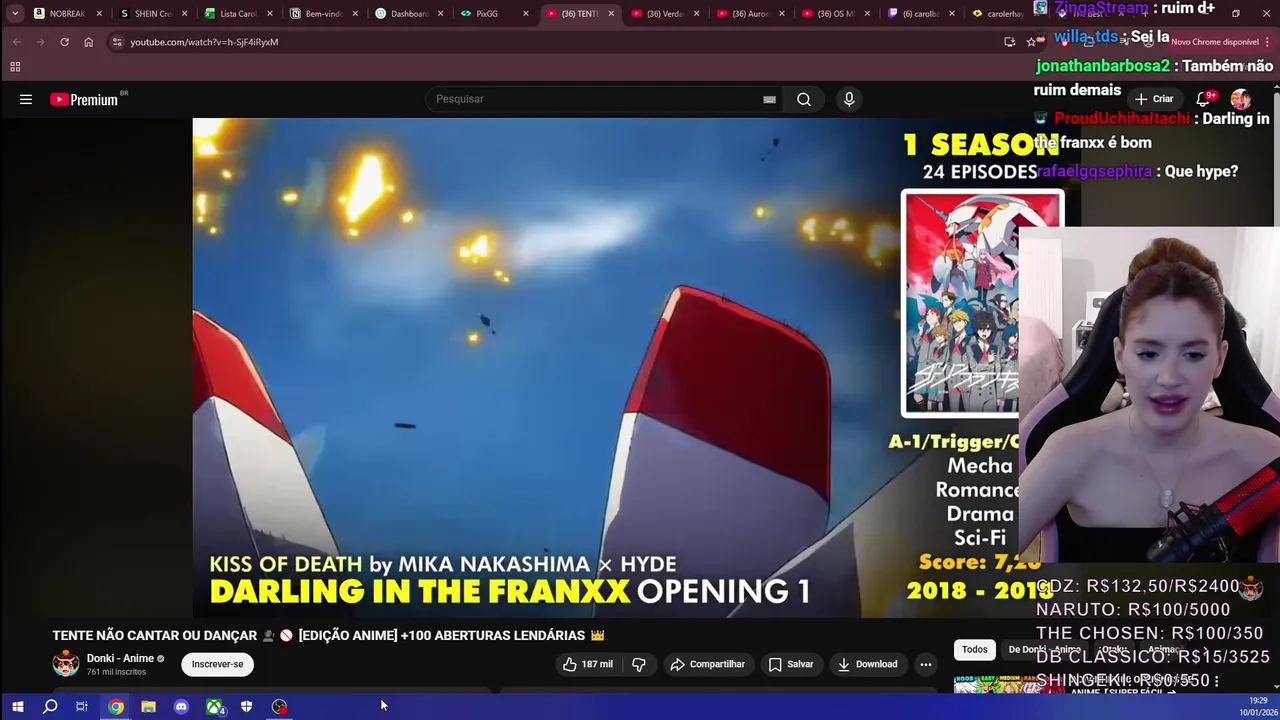Viewport: 1280px width, 720px height.
Task: Click Chrome icon on taskbar
Action: [x=116, y=707]
